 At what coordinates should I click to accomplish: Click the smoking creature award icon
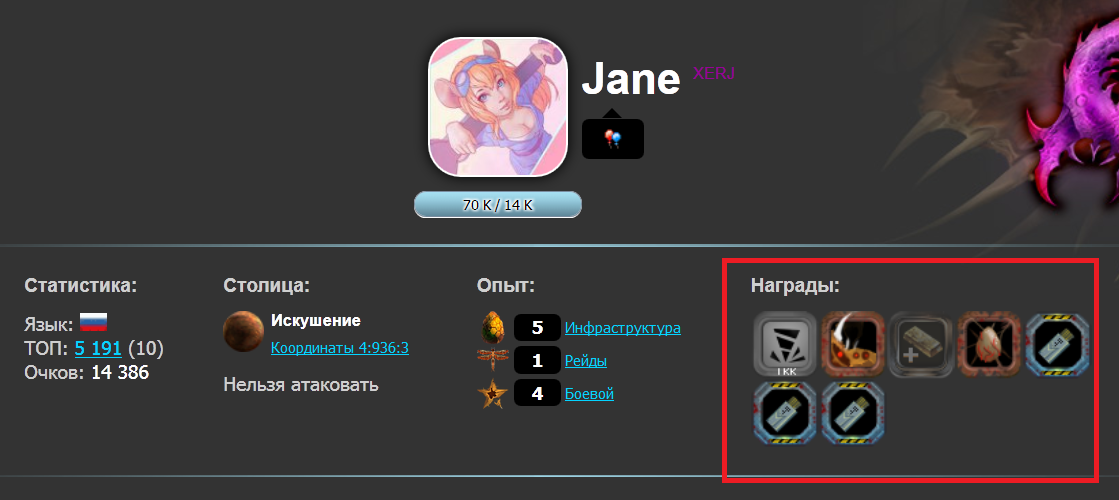click(853, 344)
